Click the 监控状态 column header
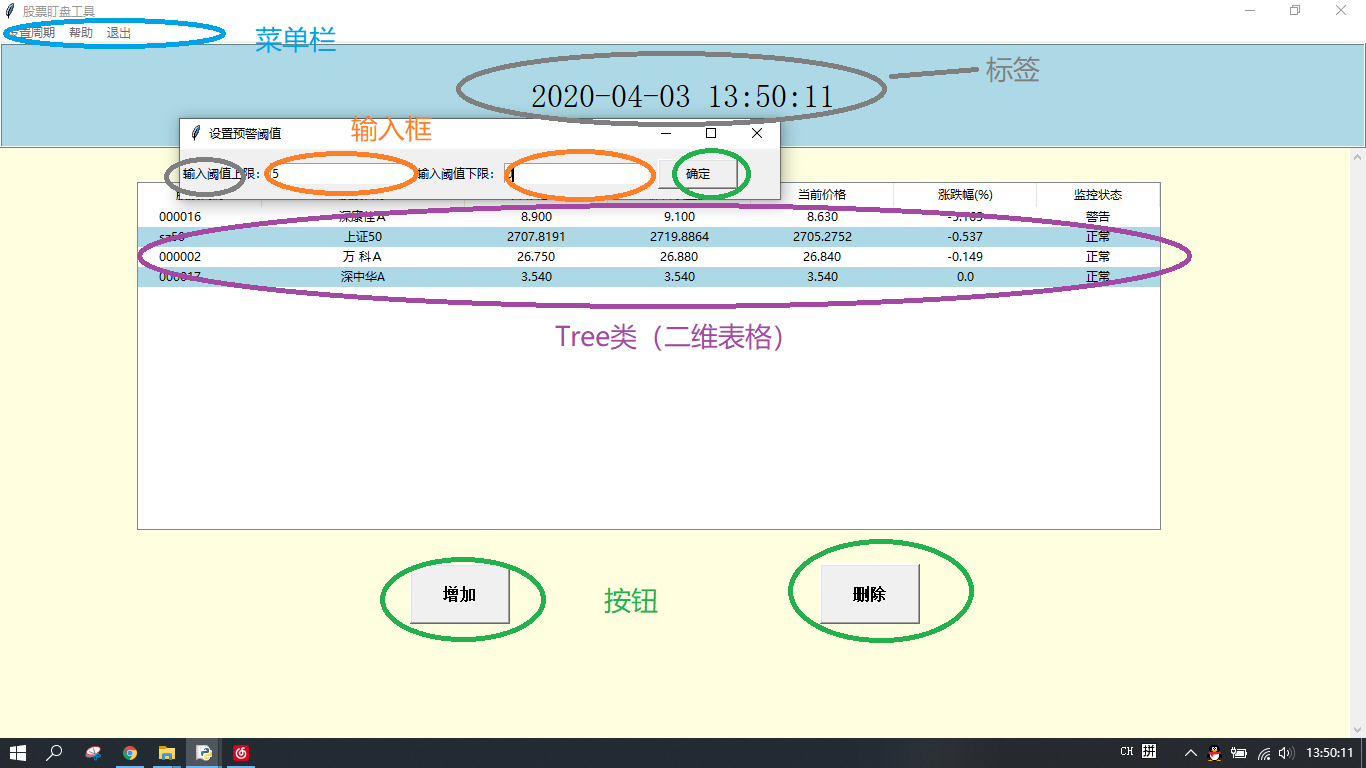The width and height of the screenshot is (1366, 768). coord(1098,195)
